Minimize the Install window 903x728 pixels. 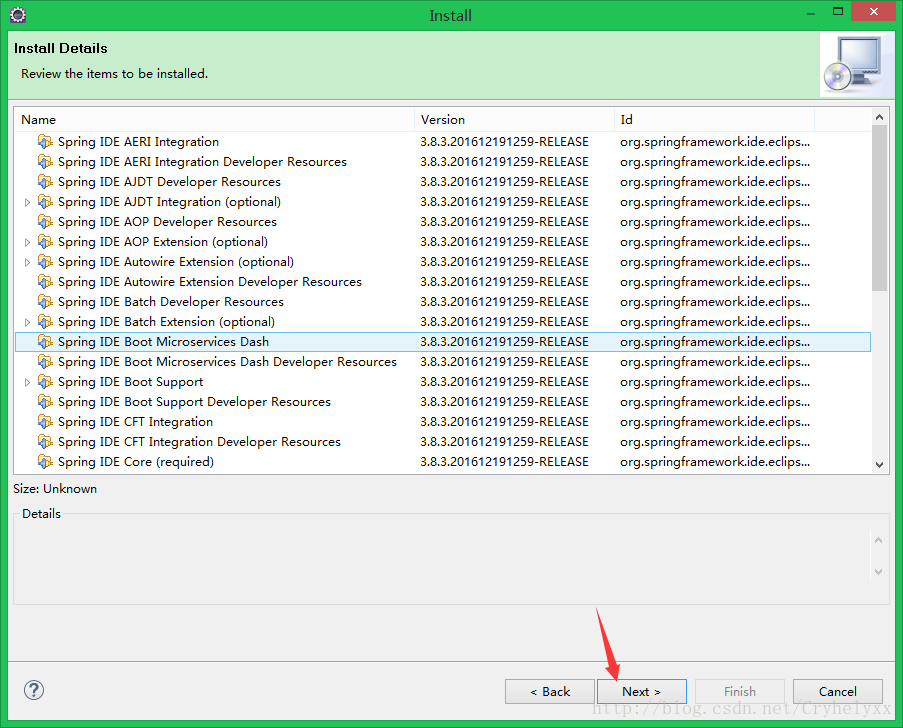pyautogui.click(x=811, y=13)
